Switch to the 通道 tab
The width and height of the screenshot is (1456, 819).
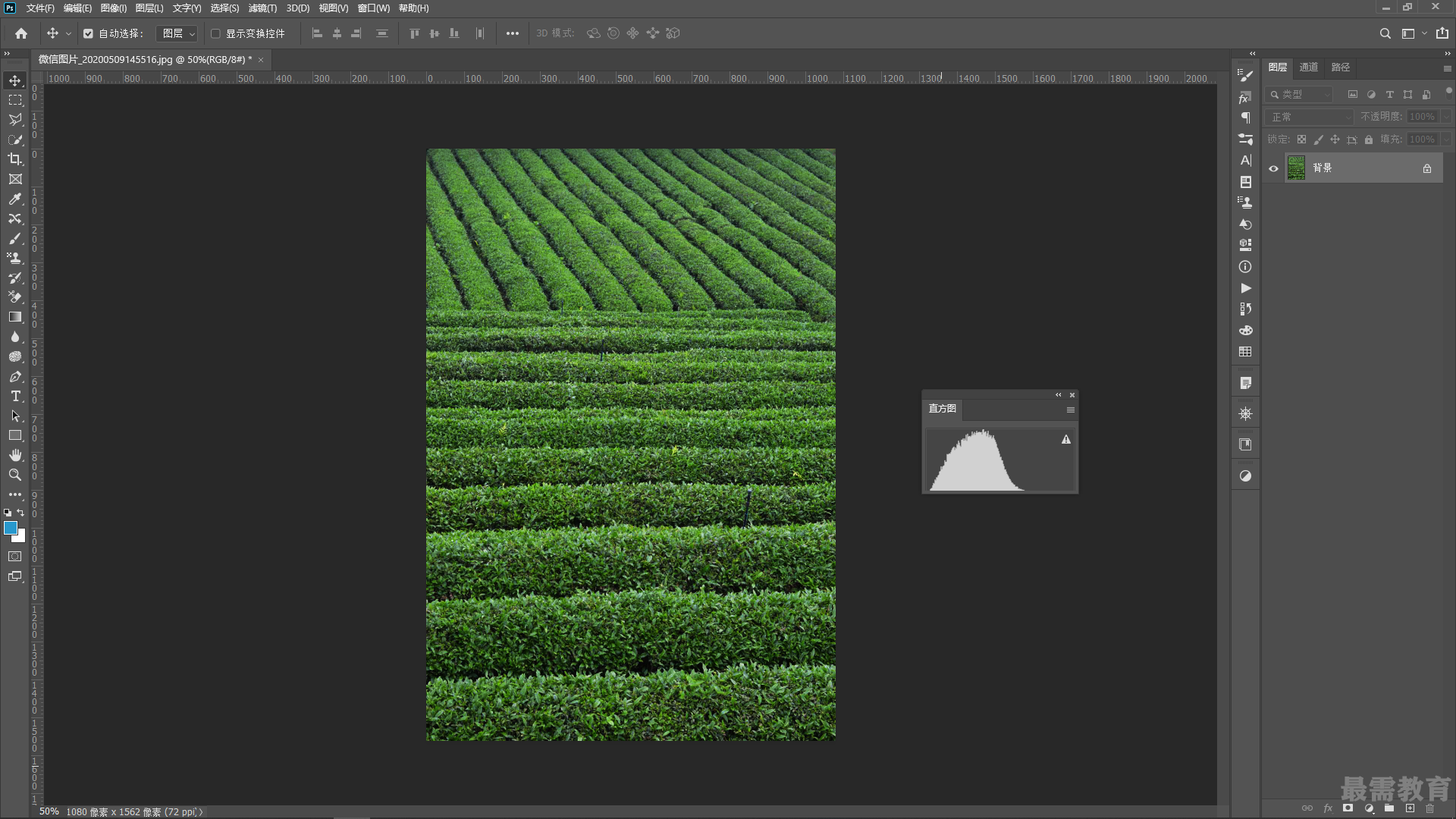[x=1309, y=67]
